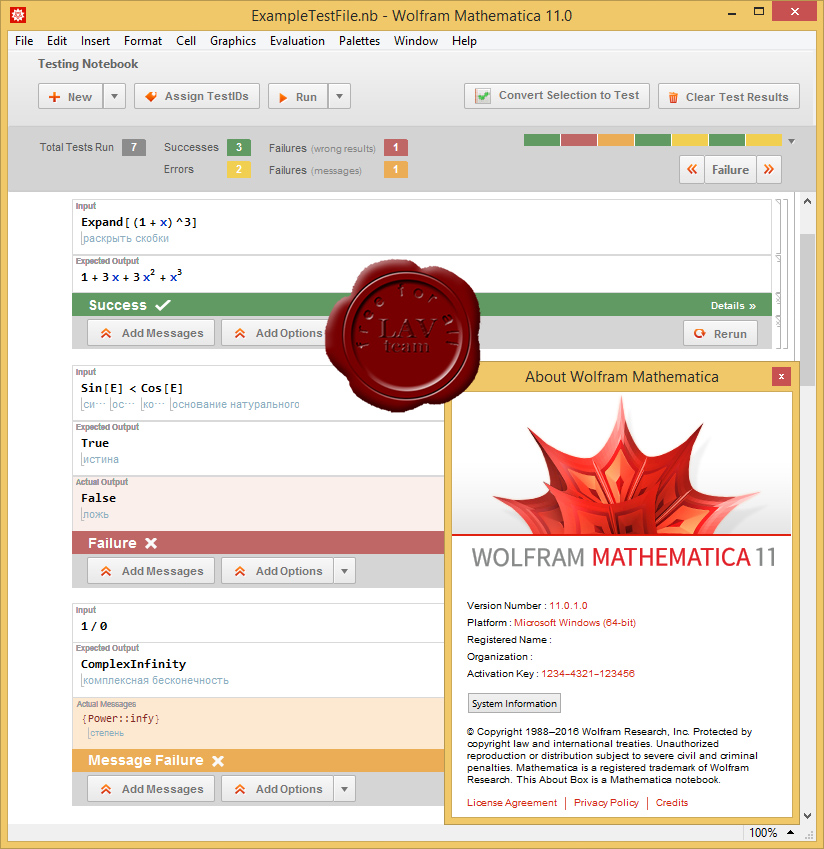Open options dropdown for Sin[E] test
The height and width of the screenshot is (849, 824).
344,571
